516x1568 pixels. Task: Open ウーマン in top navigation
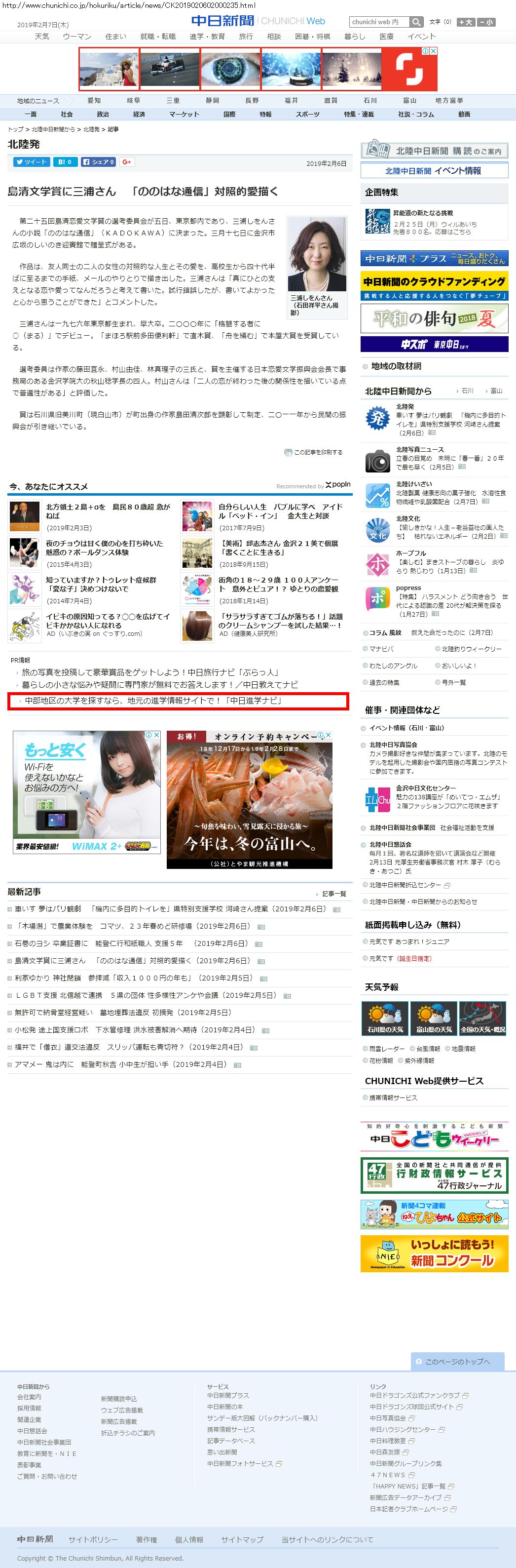click(76, 37)
